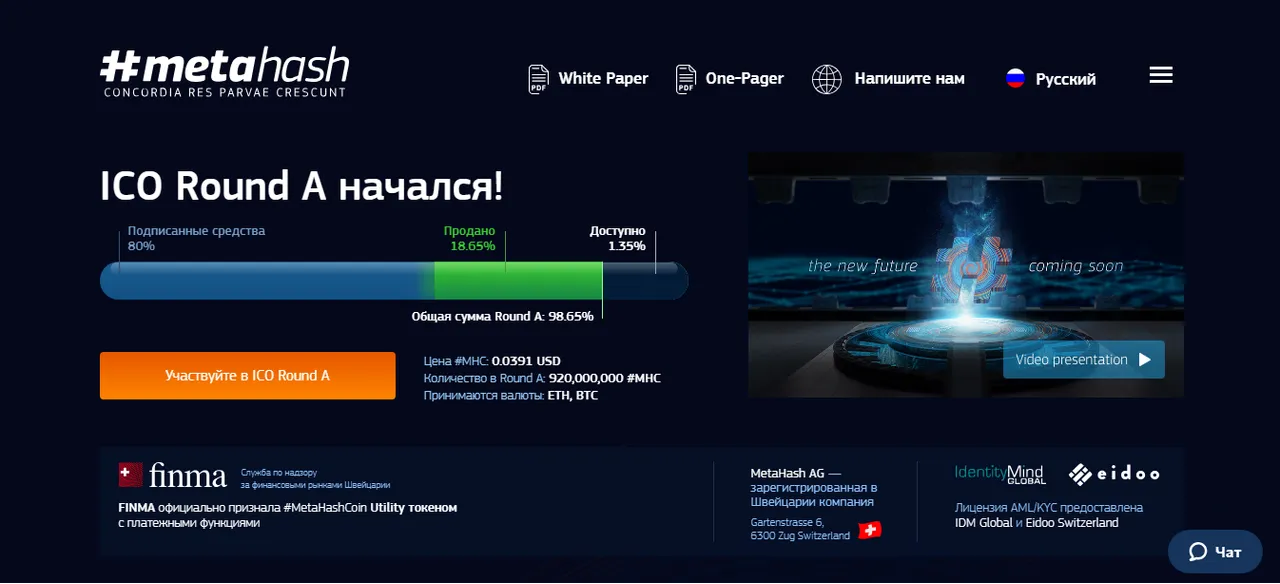Play the Video presentation button
Image resolution: width=1280 pixels, height=584 pixels.
click(x=1084, y=360)
